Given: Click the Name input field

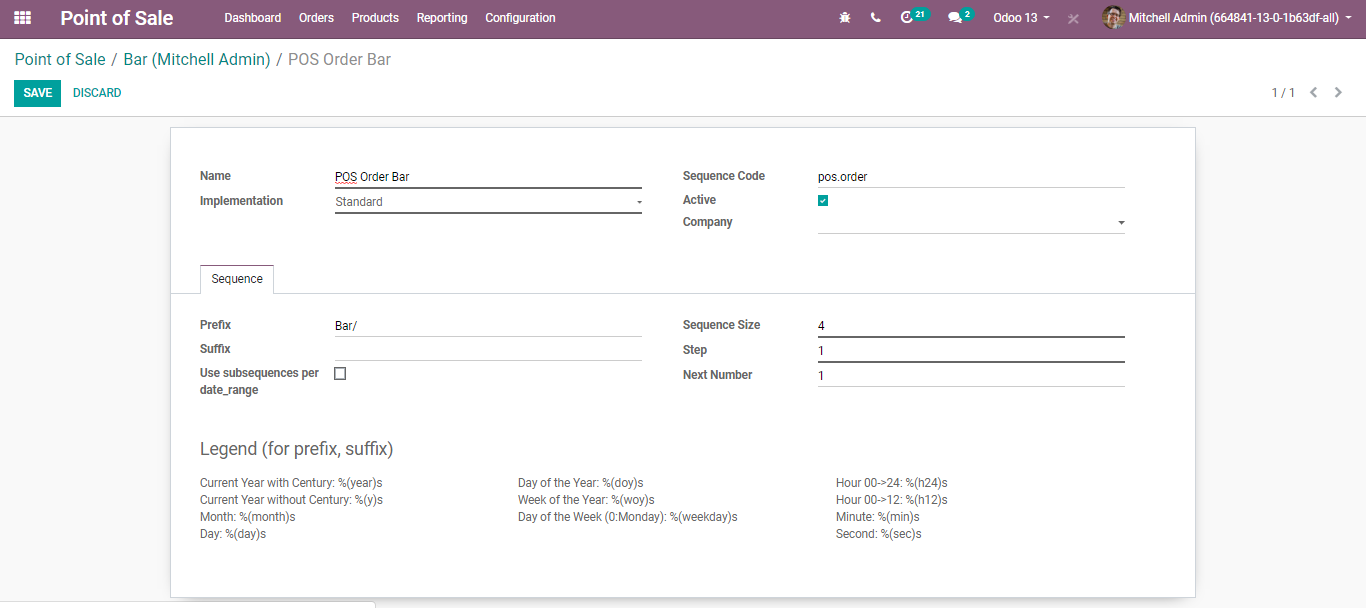Looking at the screenshot, I should (488, 177).
